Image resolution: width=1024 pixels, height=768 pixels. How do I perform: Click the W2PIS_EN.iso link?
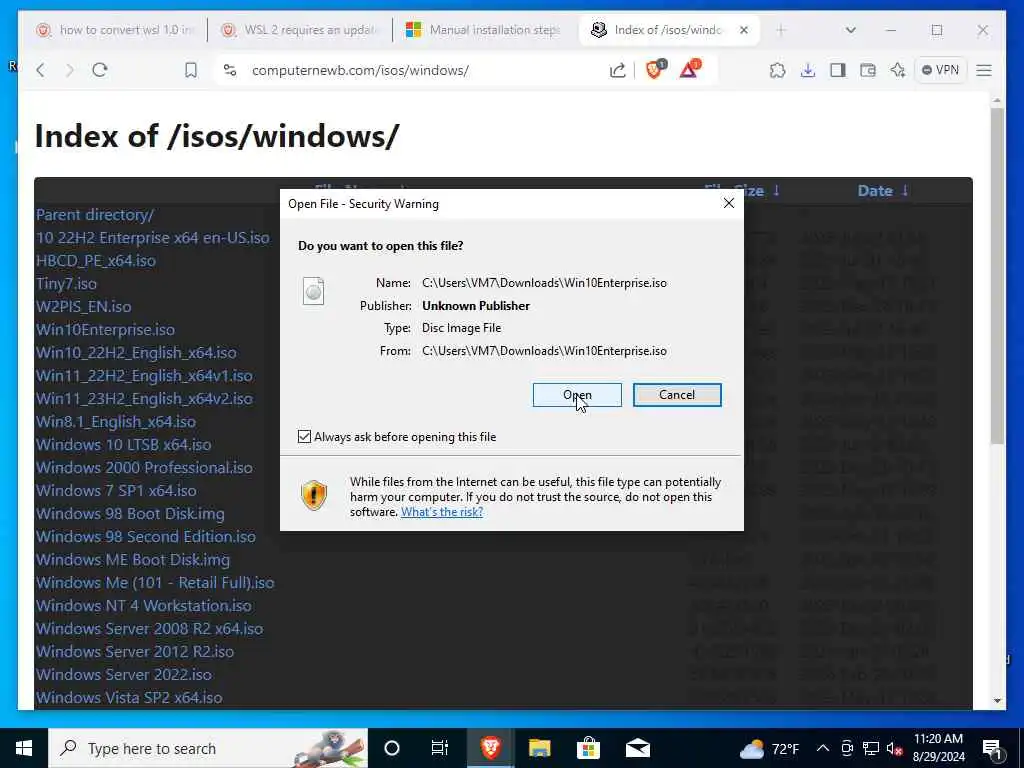[84, 306]
